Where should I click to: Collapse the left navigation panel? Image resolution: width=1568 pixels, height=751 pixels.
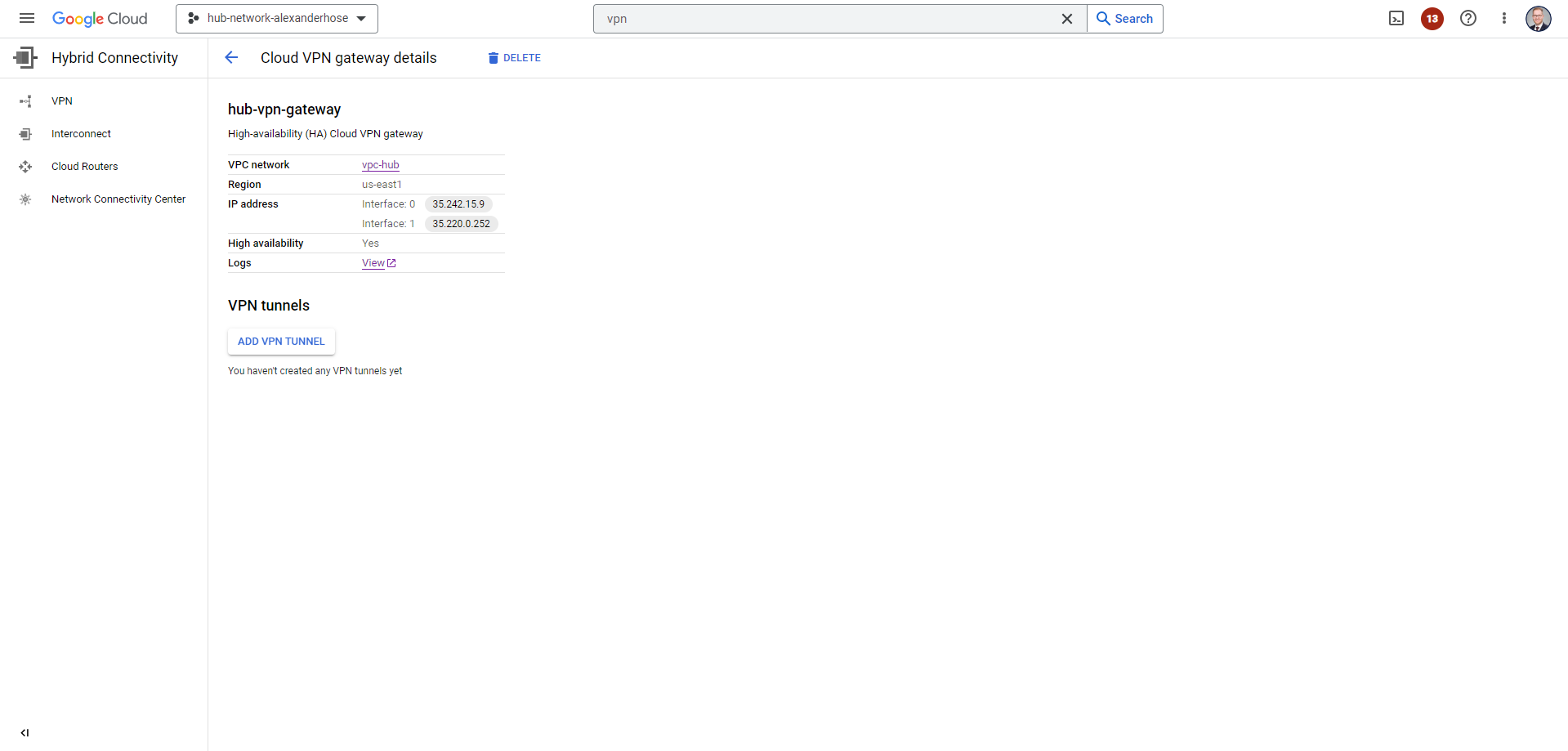[x=25, y=732]
